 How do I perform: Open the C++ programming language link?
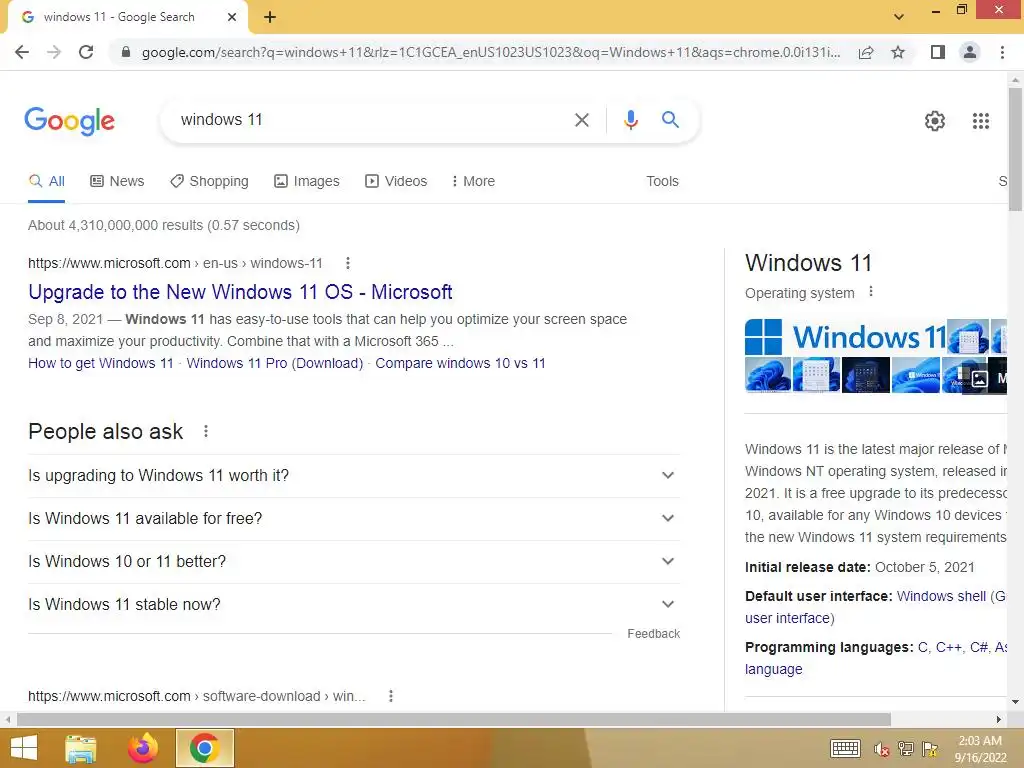coord(948,647)
